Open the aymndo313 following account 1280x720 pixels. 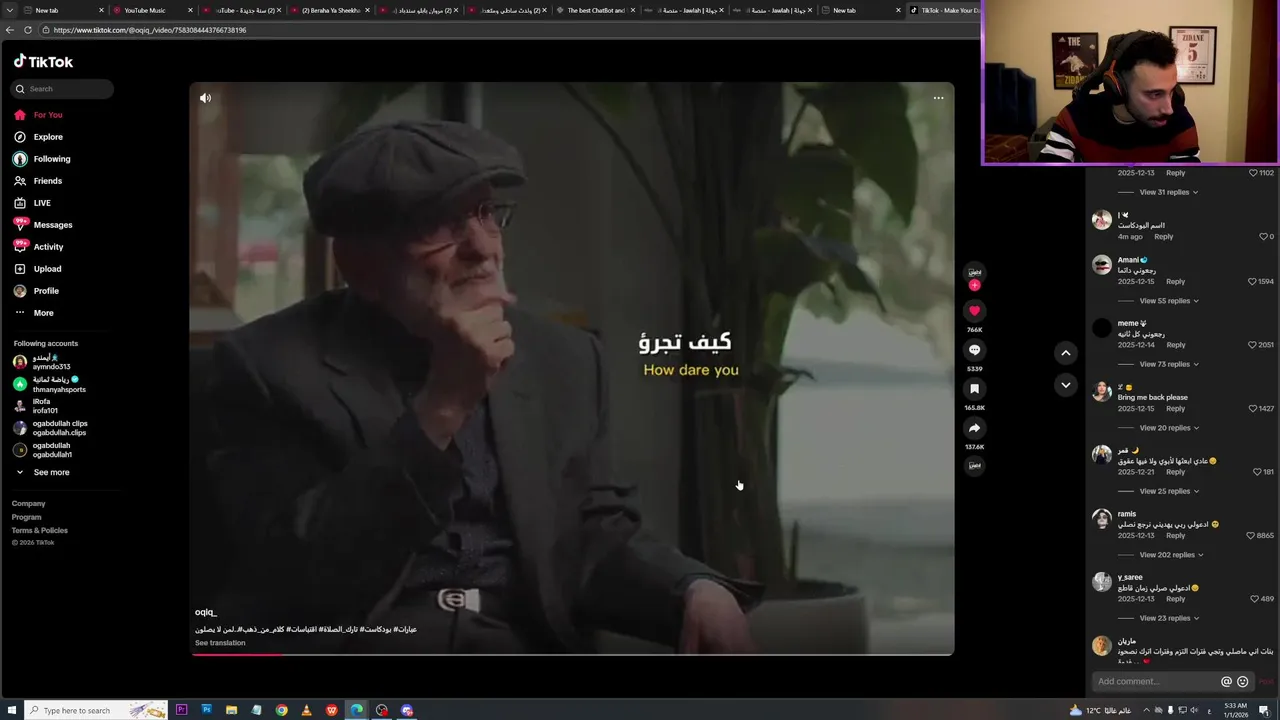pyautogui.click(x=51, y=362)
